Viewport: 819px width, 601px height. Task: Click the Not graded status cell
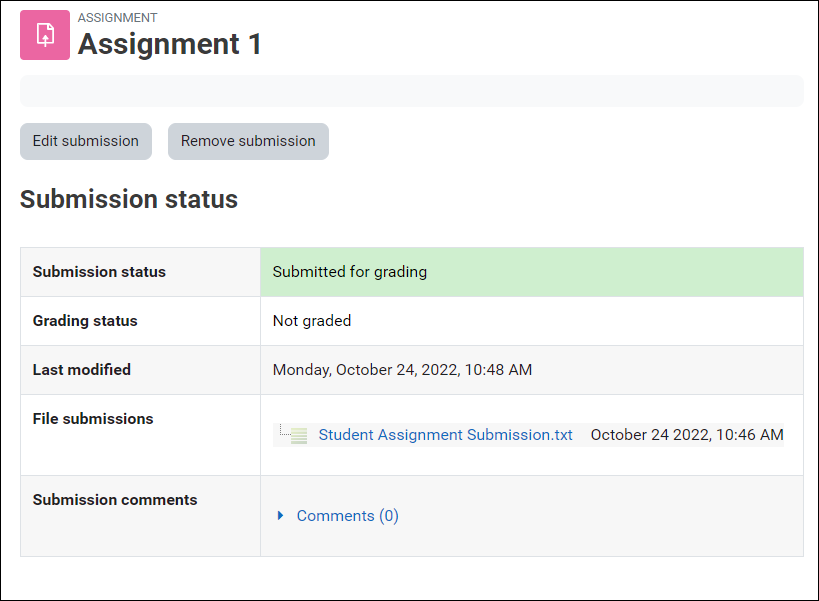[x=312, y=321]
